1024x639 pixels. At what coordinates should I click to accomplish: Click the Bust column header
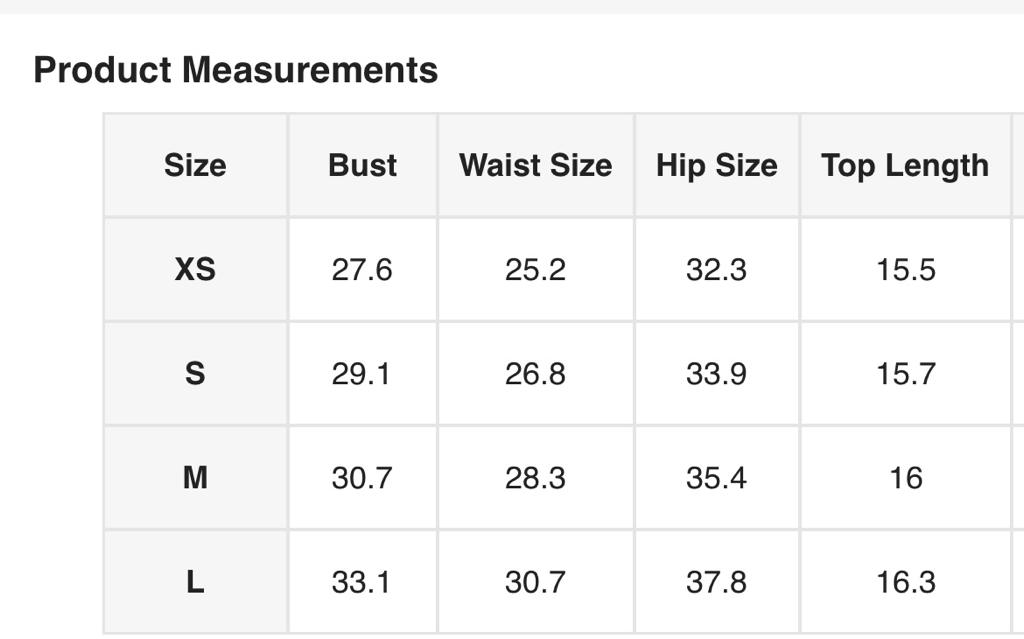[362, 165]
